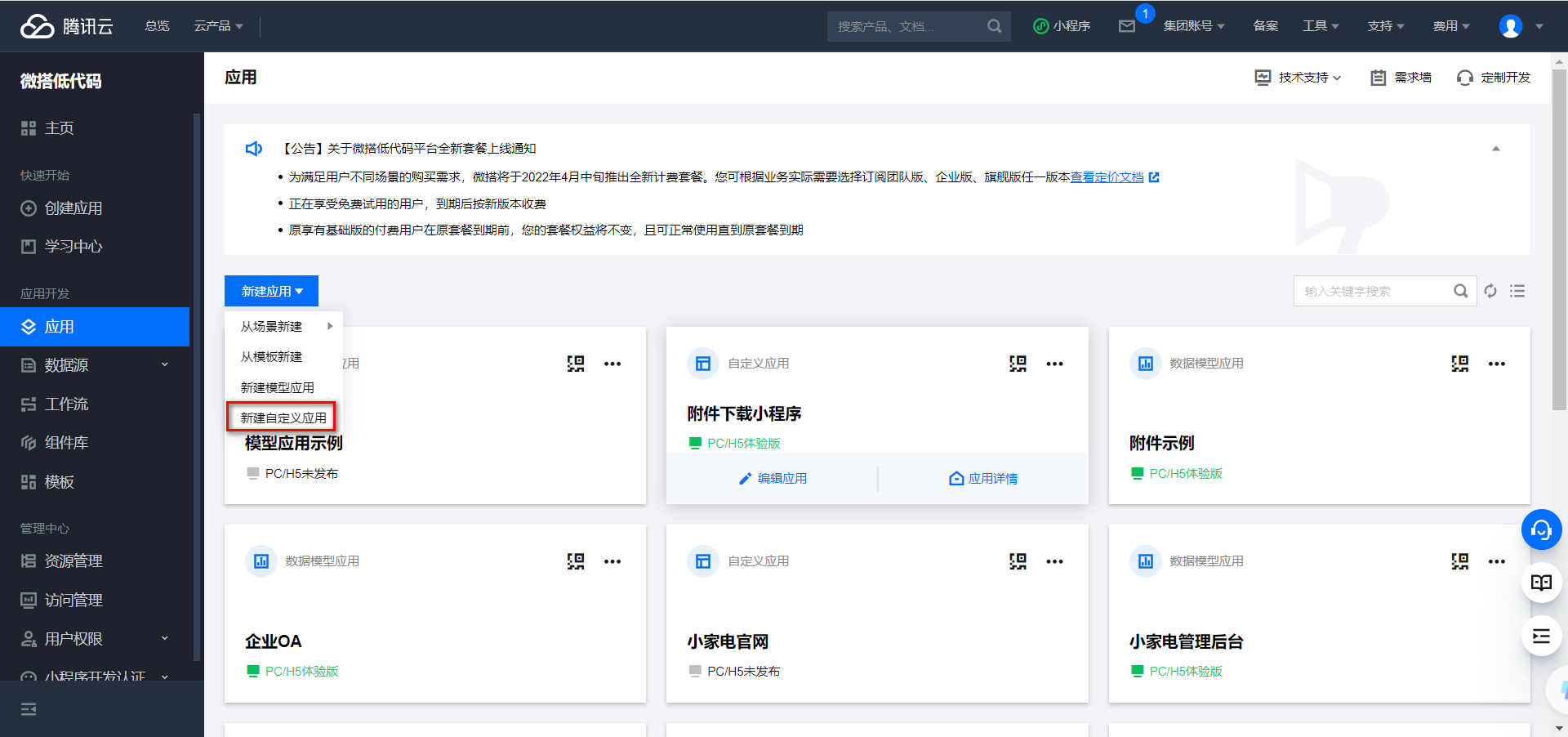Show QR code for 附件示例

[x=1459, y=364]
